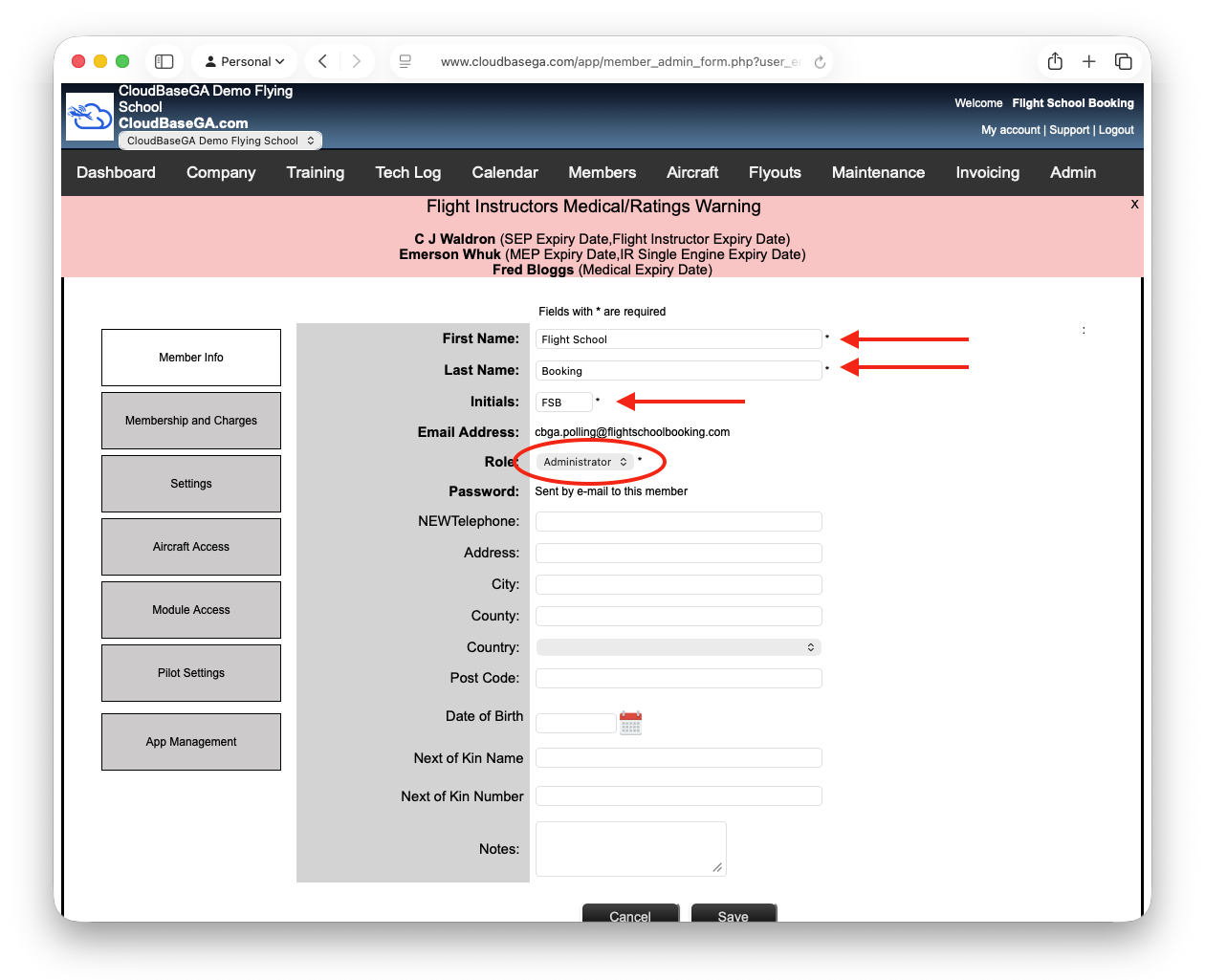Screen dimensions: 1205x980
Task: Open the Tech Log menu
Action: (408, 172)
